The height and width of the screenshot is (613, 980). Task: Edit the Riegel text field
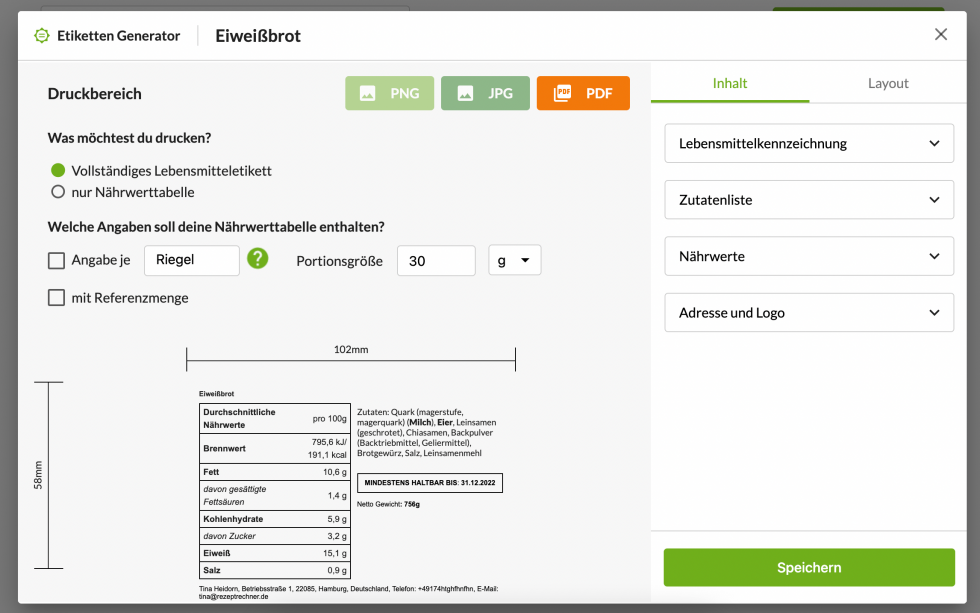tap(192, 260)
